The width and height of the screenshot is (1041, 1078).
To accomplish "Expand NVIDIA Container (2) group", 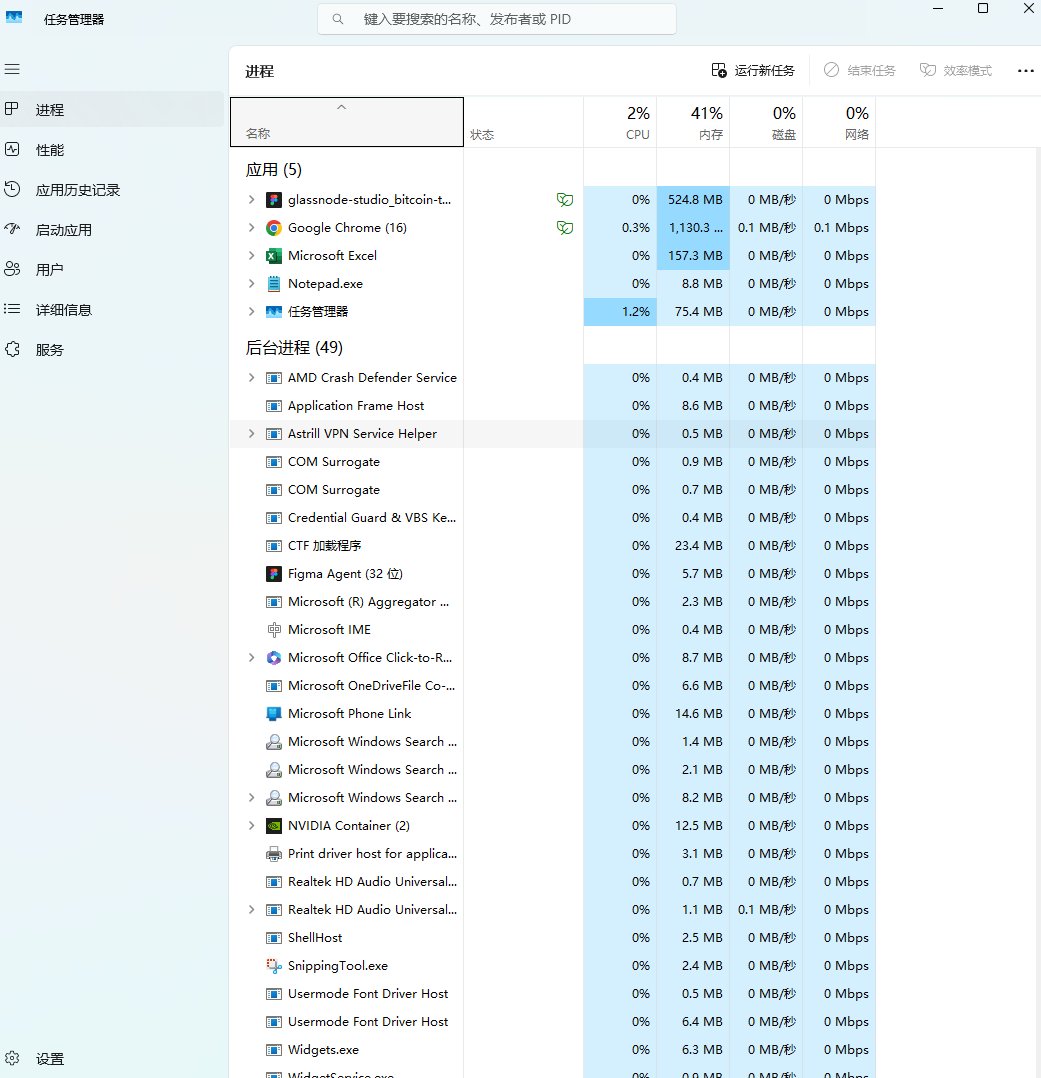I will tap(251, 826).
